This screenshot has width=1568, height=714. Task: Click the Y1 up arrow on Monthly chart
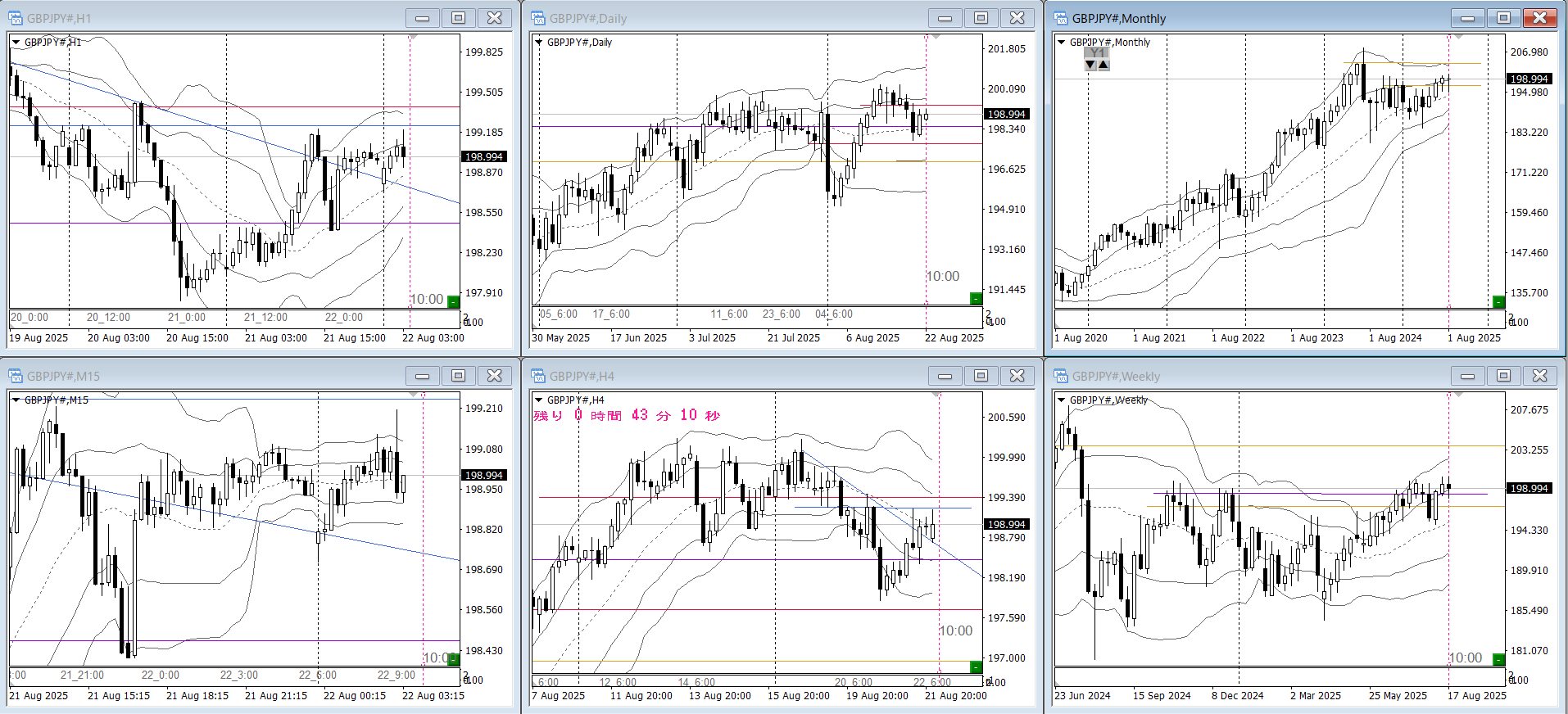click(1103, 65)
